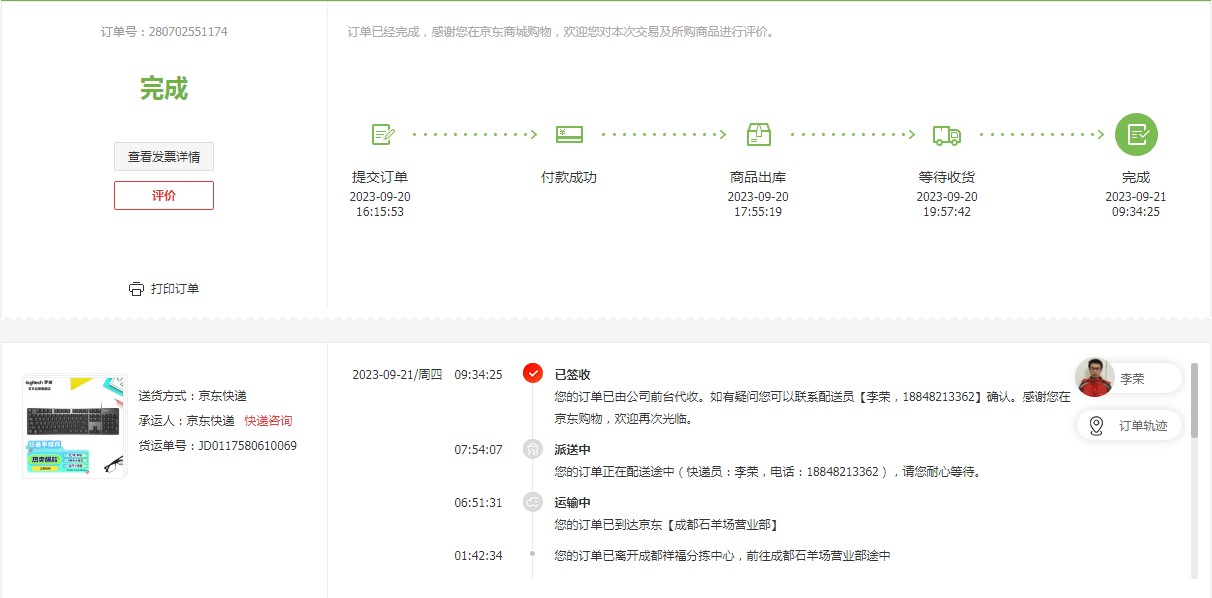Click the 运输中 status title
Image resolution: width=1212 pixels, height=598 pixels.
573,503
